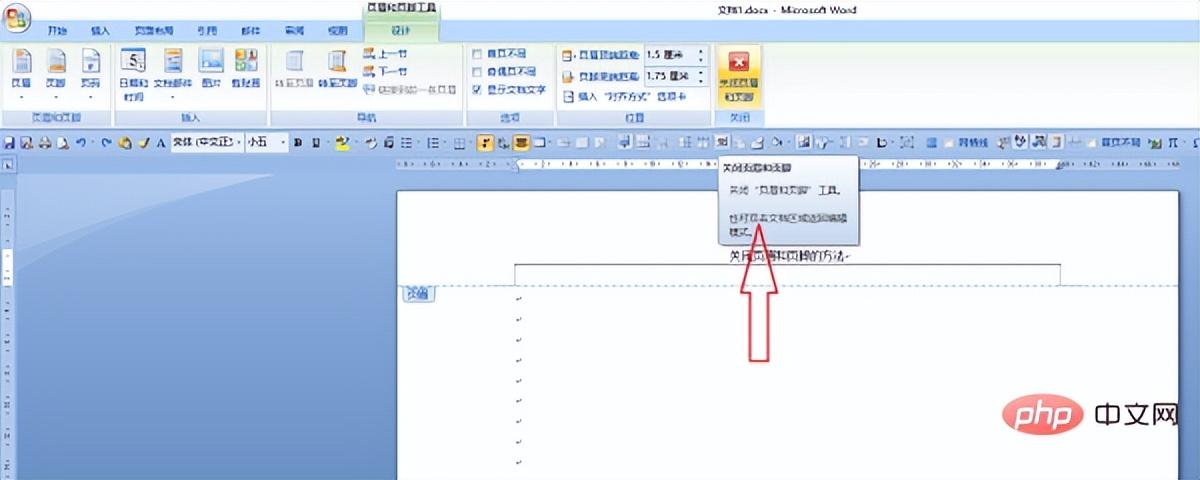The width and height of the screenshot is (1200, 480).
Task: Expand the Header (页眉) gallery dropdown
Action: (21, 96)
